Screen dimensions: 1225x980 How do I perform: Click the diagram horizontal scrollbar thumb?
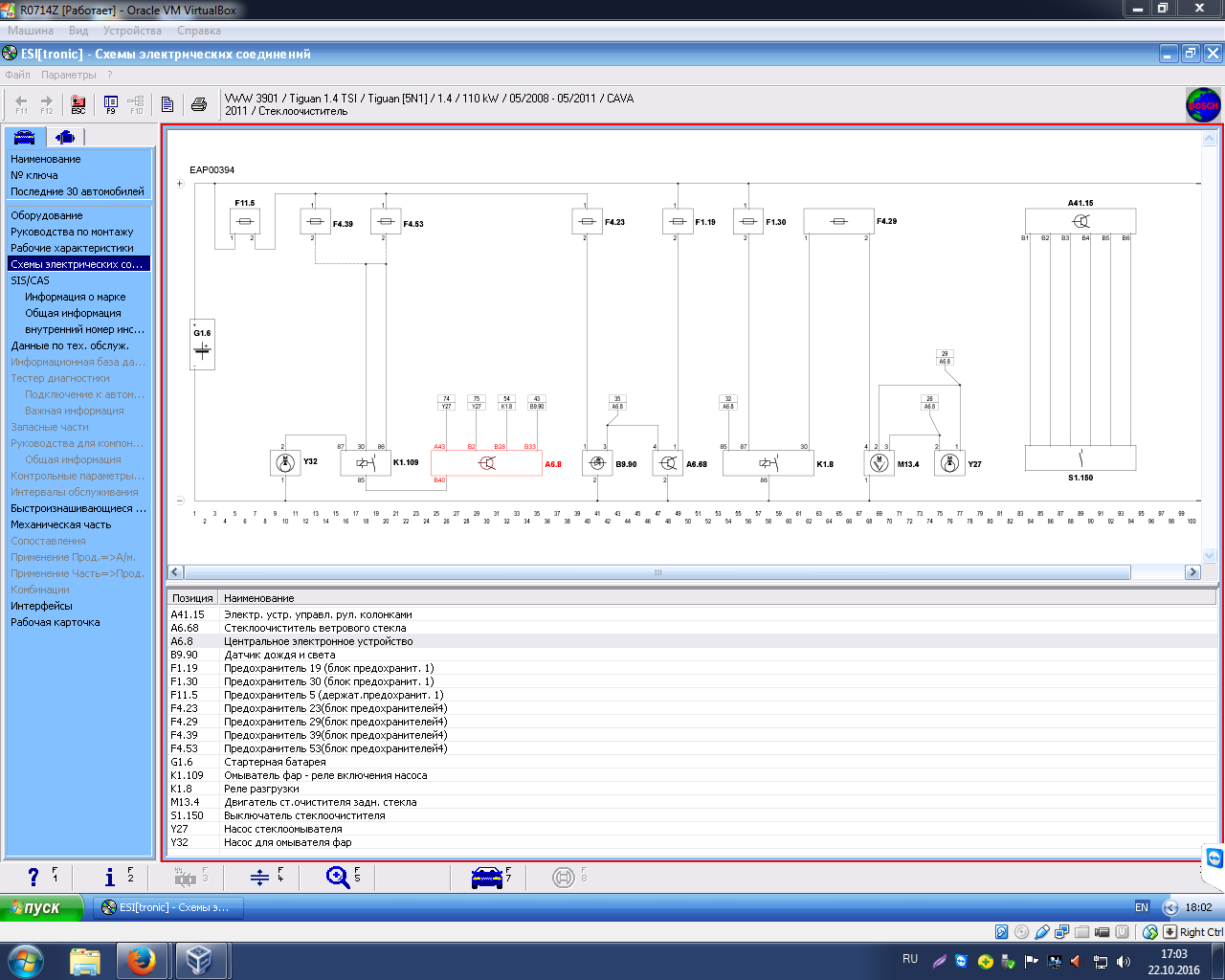657,572
